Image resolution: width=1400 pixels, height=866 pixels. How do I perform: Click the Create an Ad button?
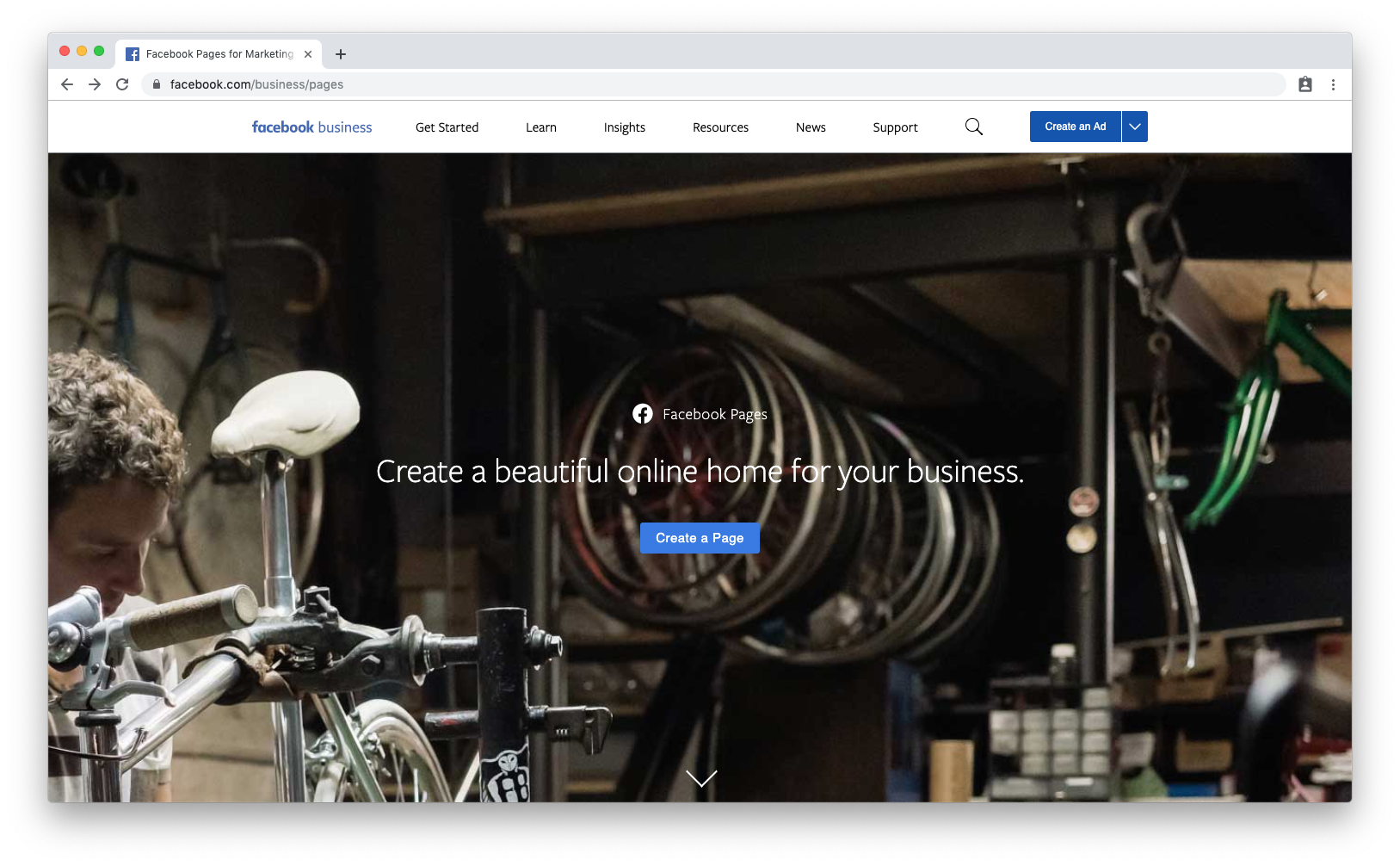[1076, 127]
